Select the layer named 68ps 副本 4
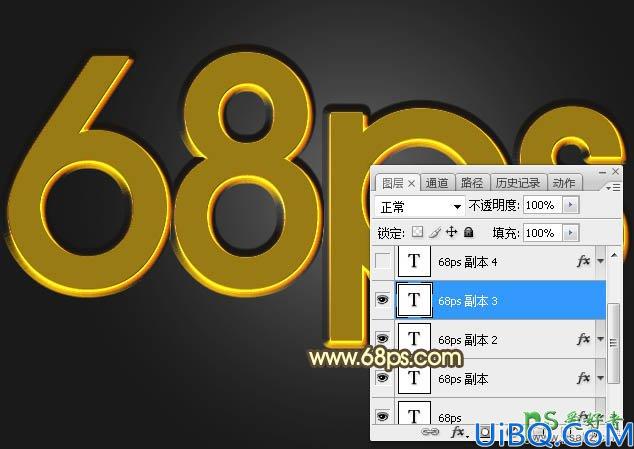The width and height of the screenshot is (634, 449). [468, 262]
